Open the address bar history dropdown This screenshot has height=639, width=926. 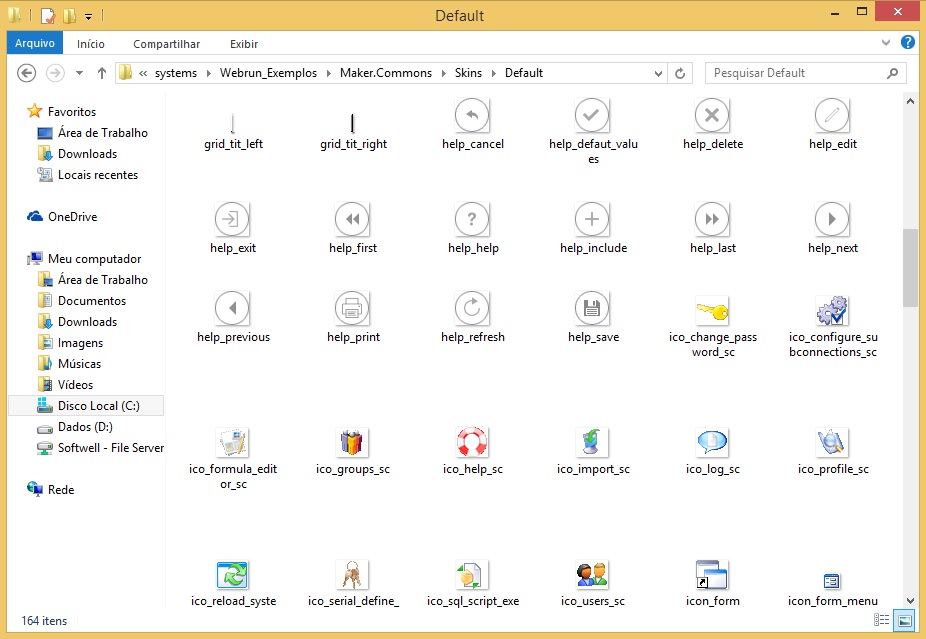pos(658,73)
